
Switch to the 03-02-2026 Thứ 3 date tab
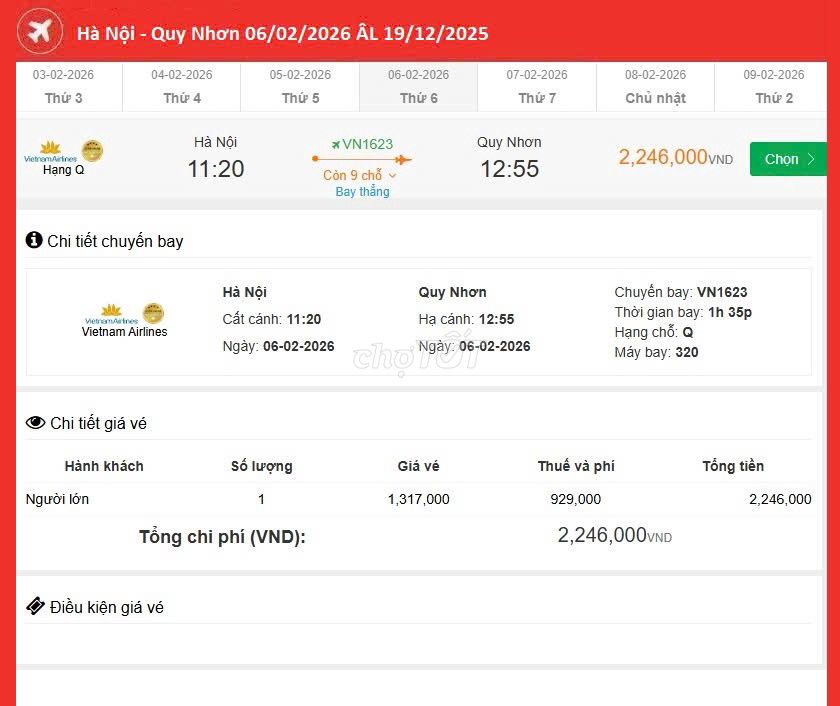(x=66, y=85)
